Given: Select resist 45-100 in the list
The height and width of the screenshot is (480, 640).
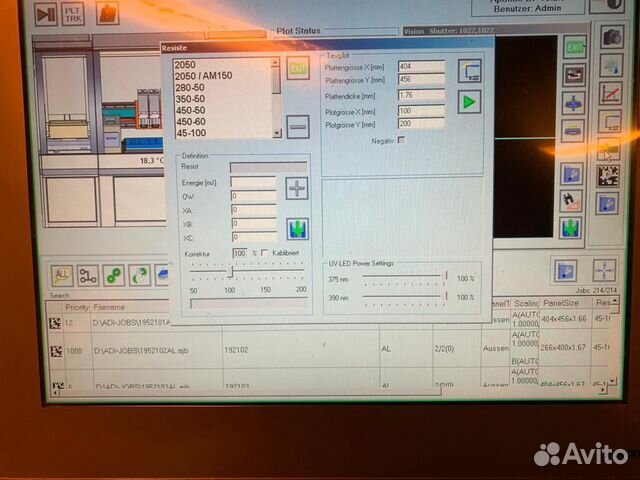Looking at the screenshot, I should [191, 133].
